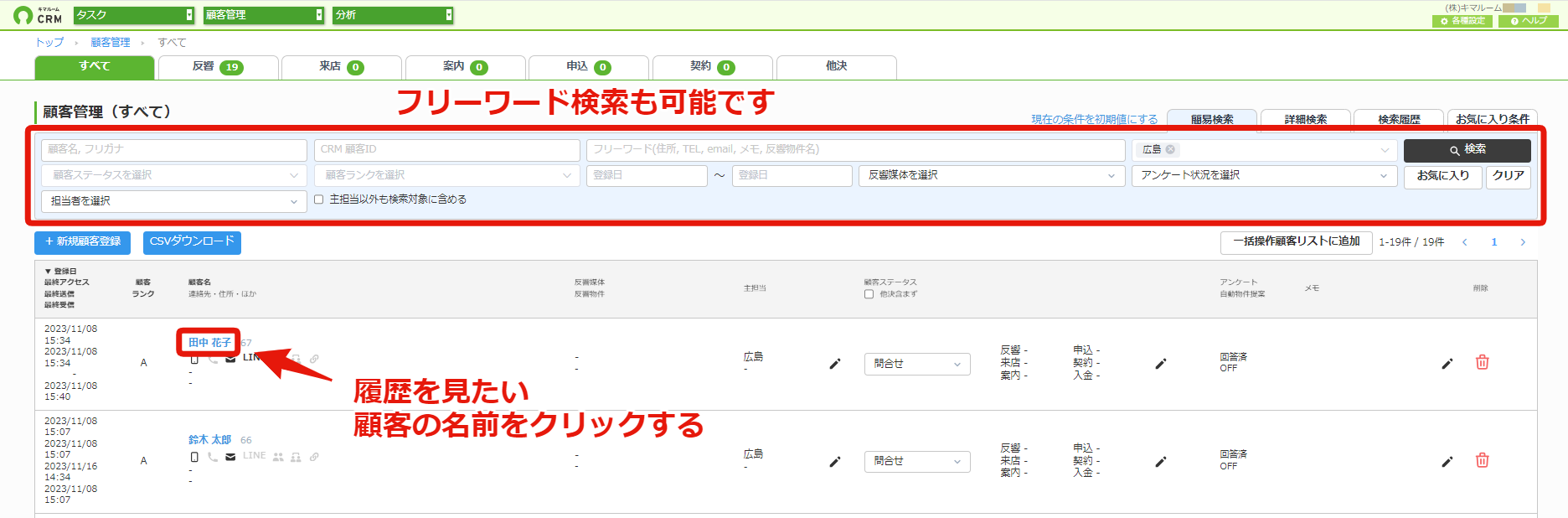Switch to the 契約 tab

click(712, 67)
